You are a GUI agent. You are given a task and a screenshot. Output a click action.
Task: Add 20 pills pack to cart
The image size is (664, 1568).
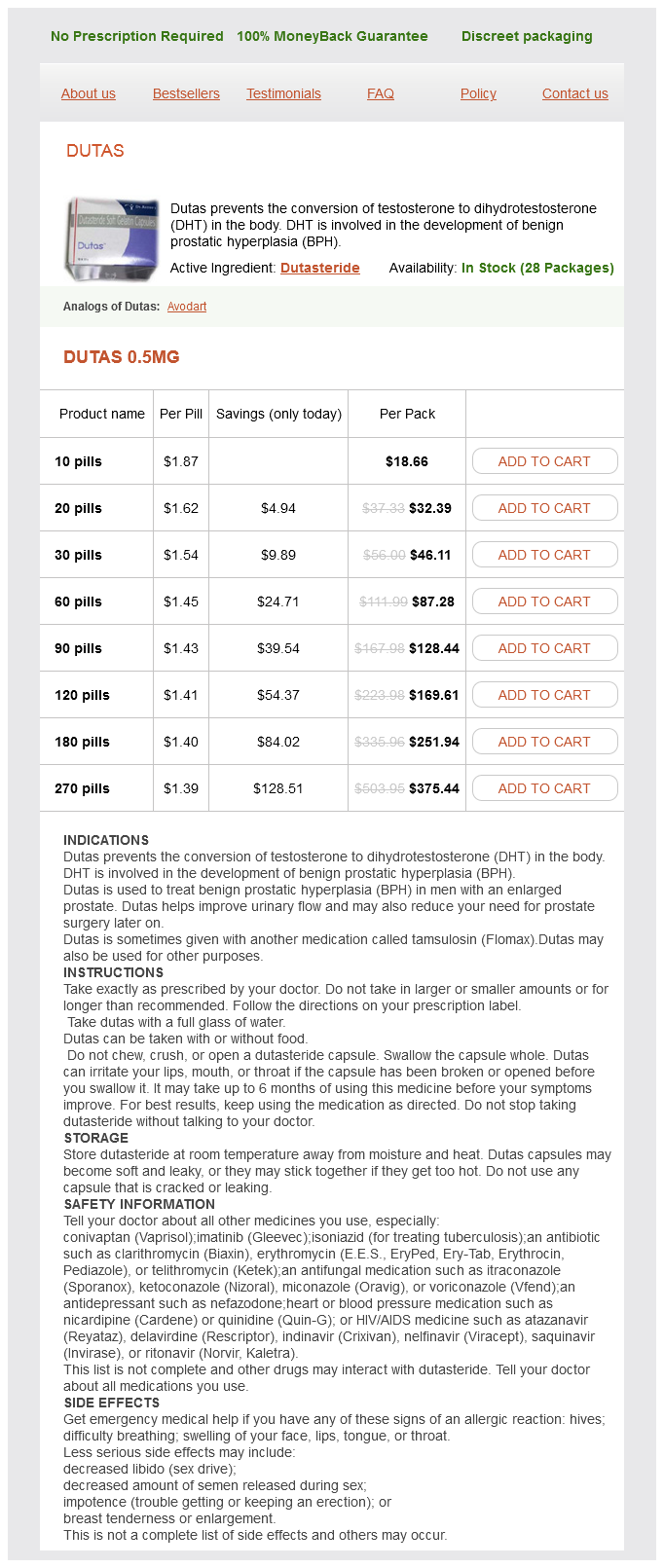tap(544, 508)
